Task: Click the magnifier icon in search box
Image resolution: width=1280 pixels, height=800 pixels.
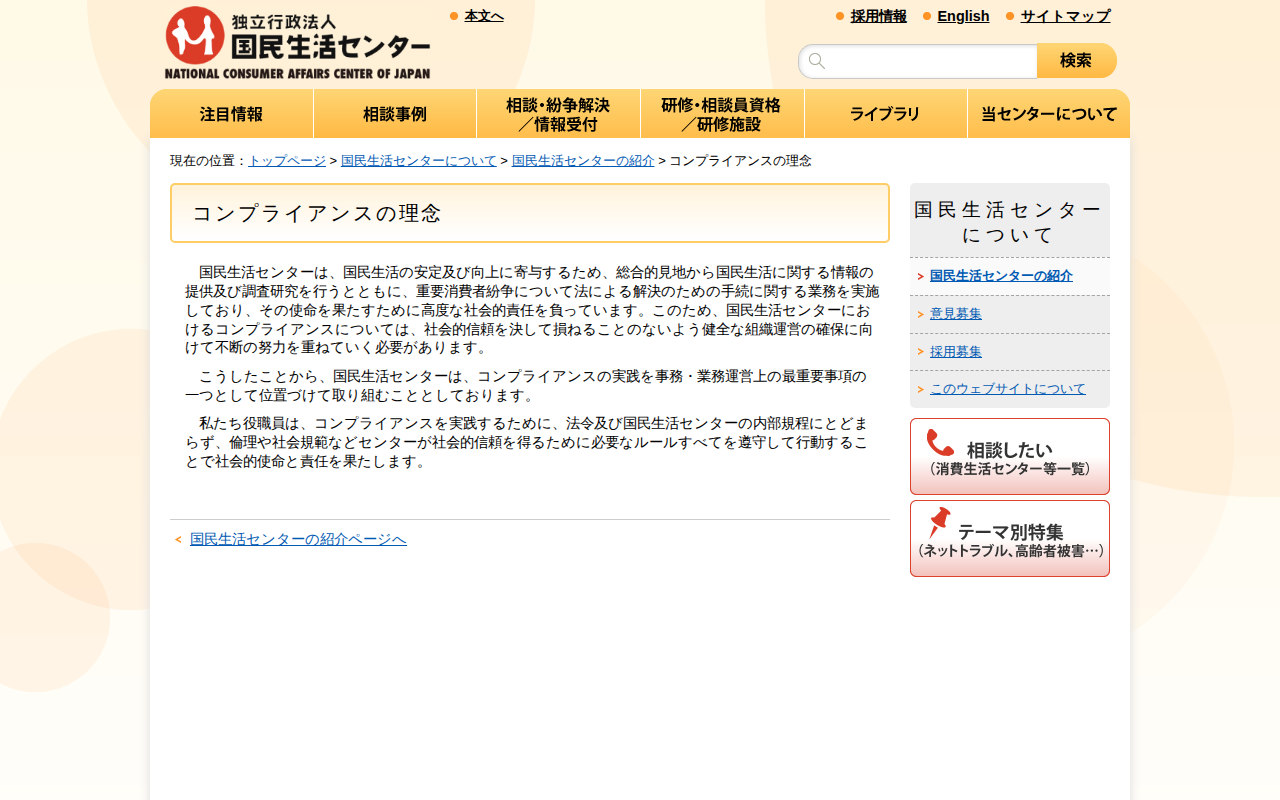Action: coord(817,61)
